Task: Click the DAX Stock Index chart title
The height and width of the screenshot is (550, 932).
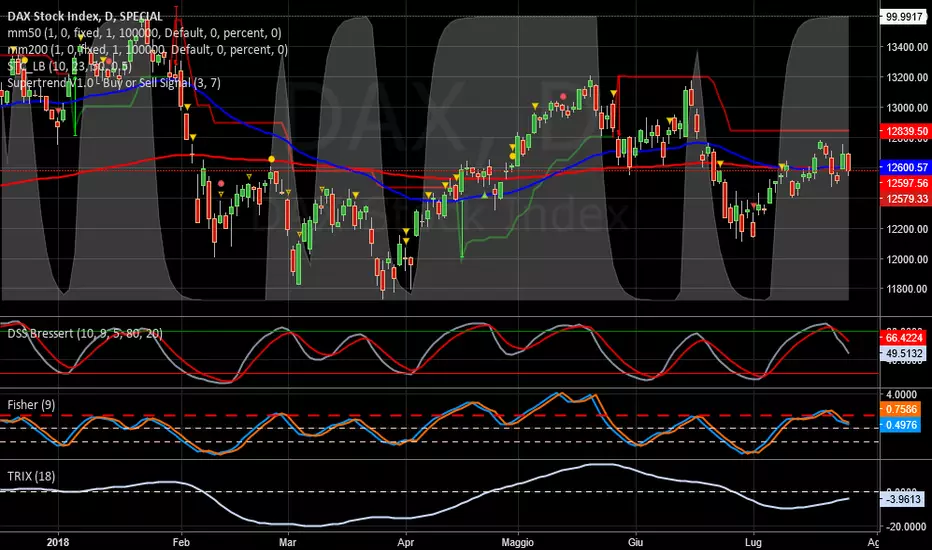Action: pos(84,16)
